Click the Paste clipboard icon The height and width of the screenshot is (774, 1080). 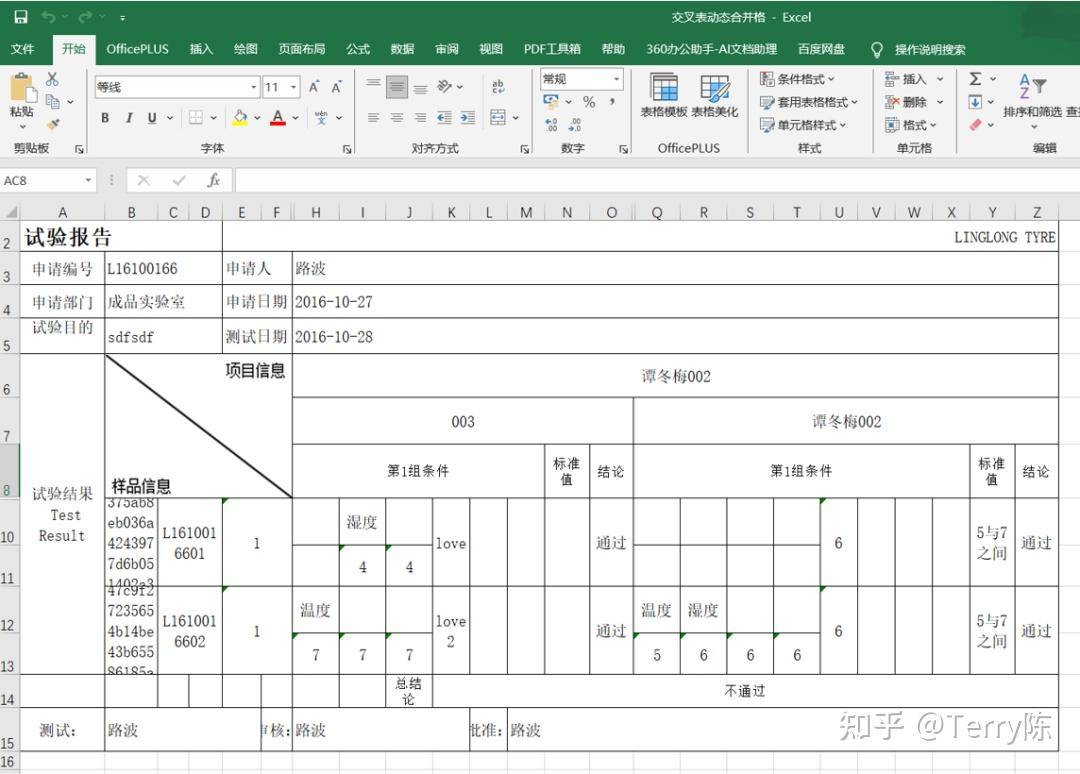22,88
